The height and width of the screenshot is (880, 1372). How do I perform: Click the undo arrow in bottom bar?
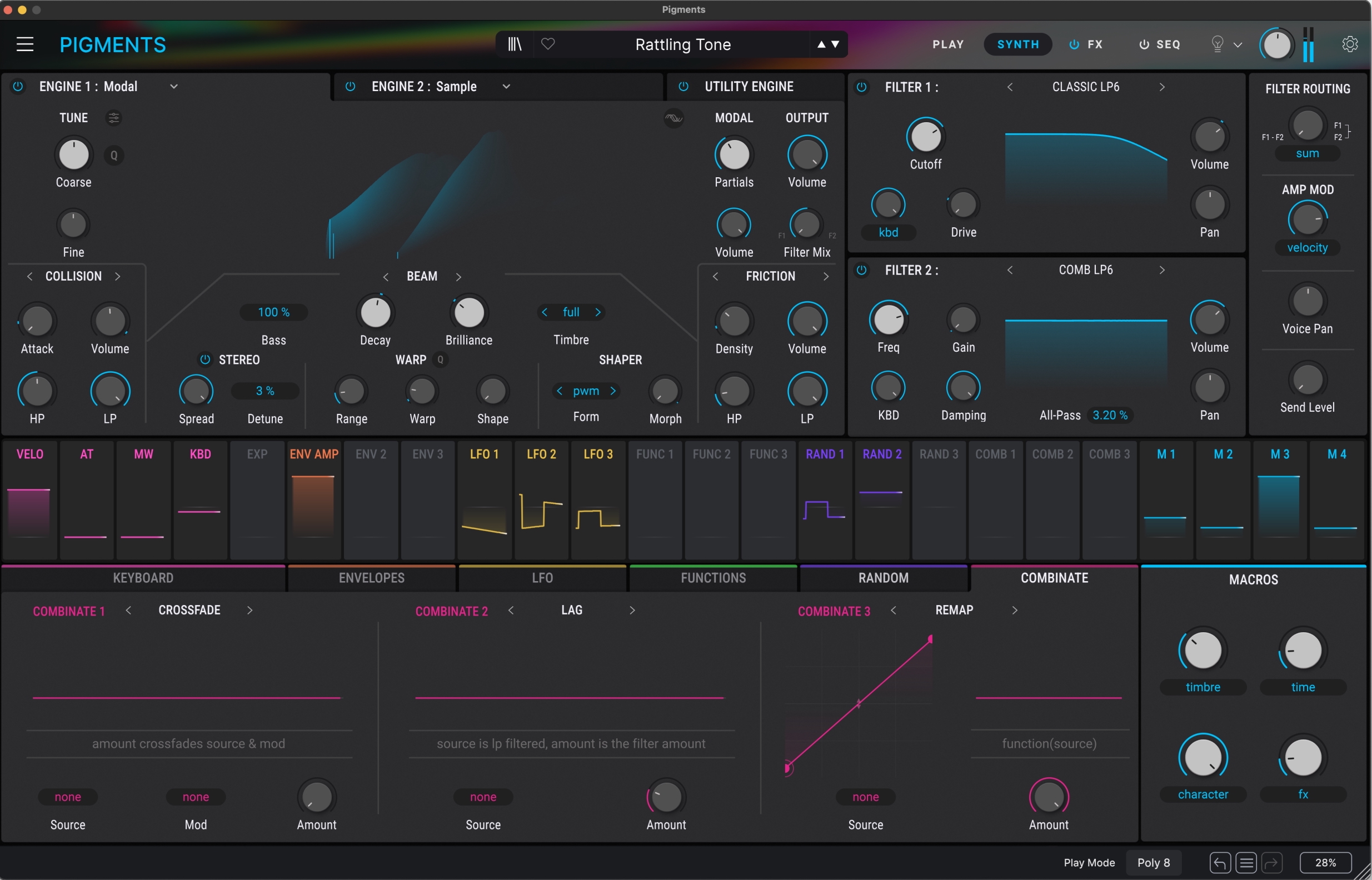[x=1219, y=862]
